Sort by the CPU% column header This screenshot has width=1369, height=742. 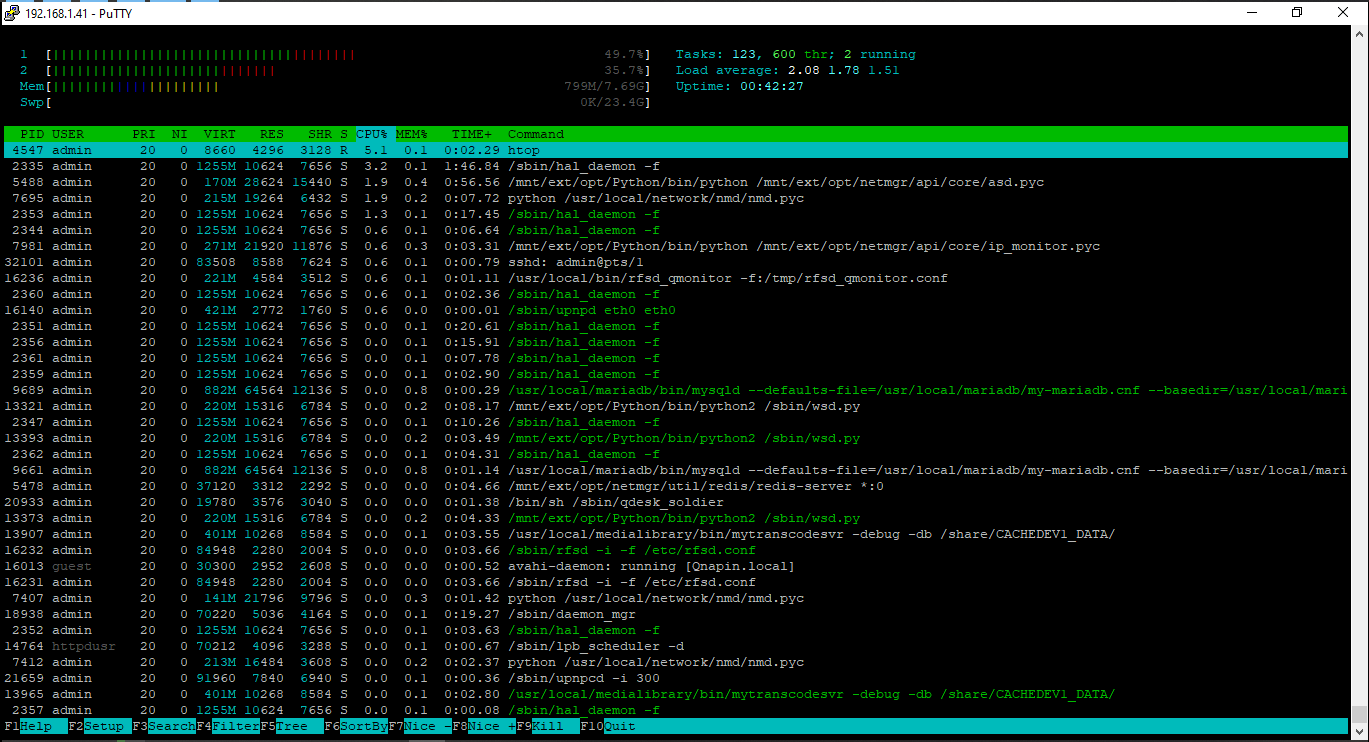click(371, 134)
